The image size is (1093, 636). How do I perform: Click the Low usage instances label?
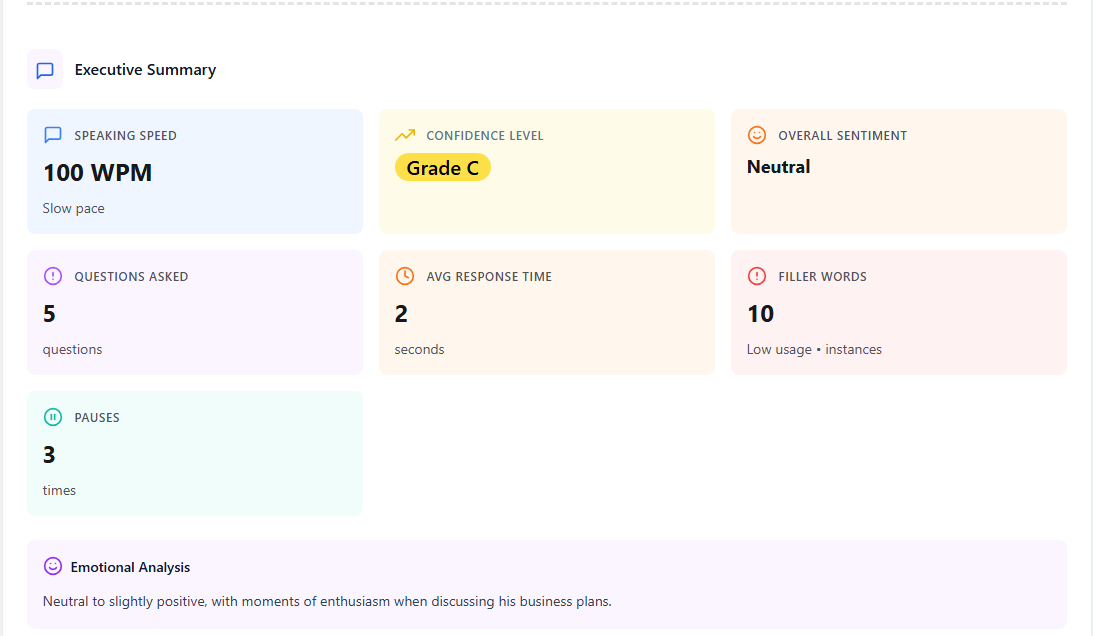tap(814, 350)
